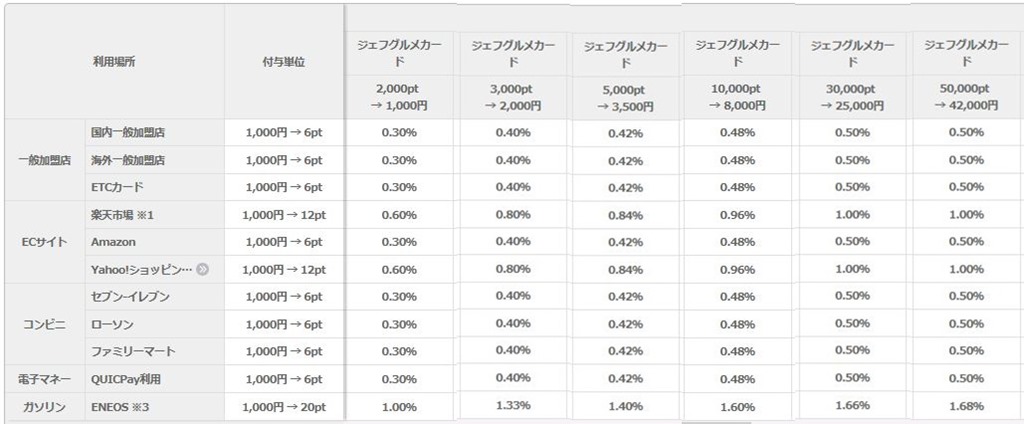This screenshot has width=1024, height=424.
Task: Click the 50,000pt → 42,000円 header cell
Action: (967, 97)
